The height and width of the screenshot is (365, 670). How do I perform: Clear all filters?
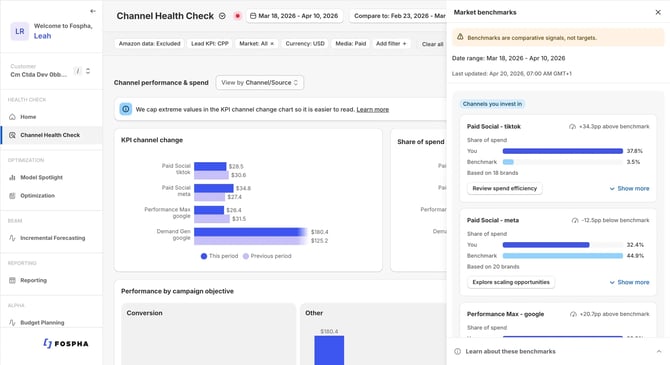point(432,44)
